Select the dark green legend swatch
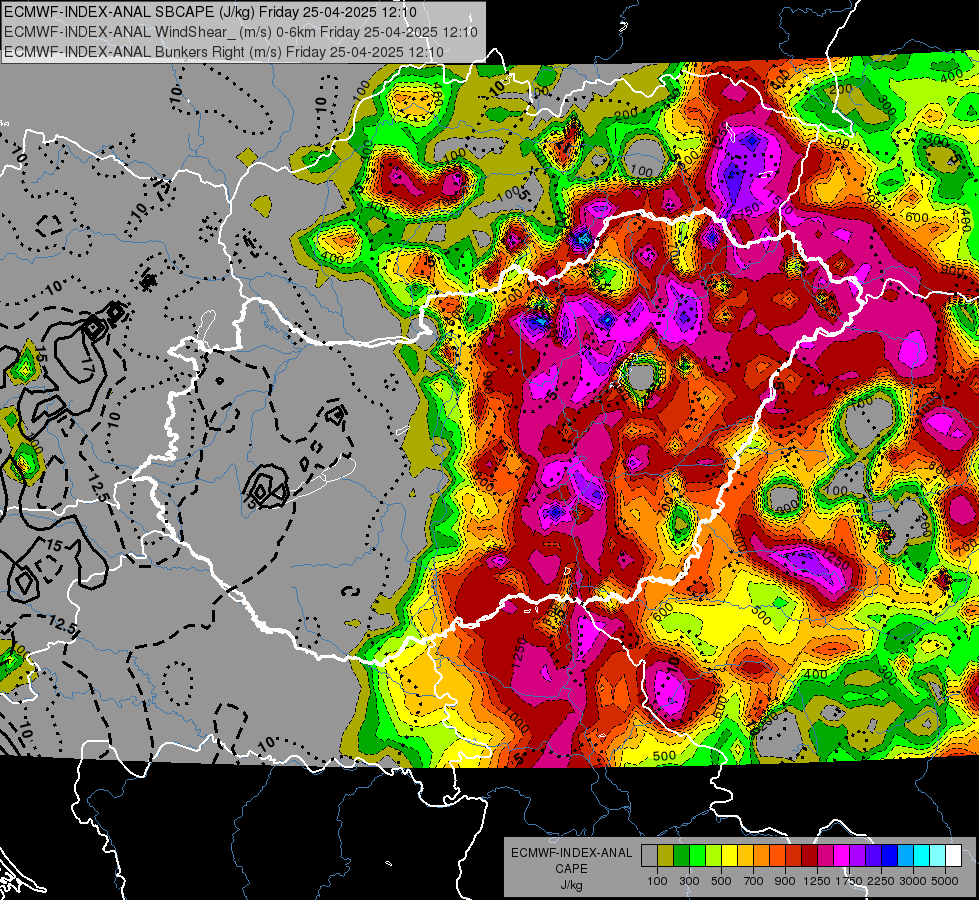 pos(681,855)
